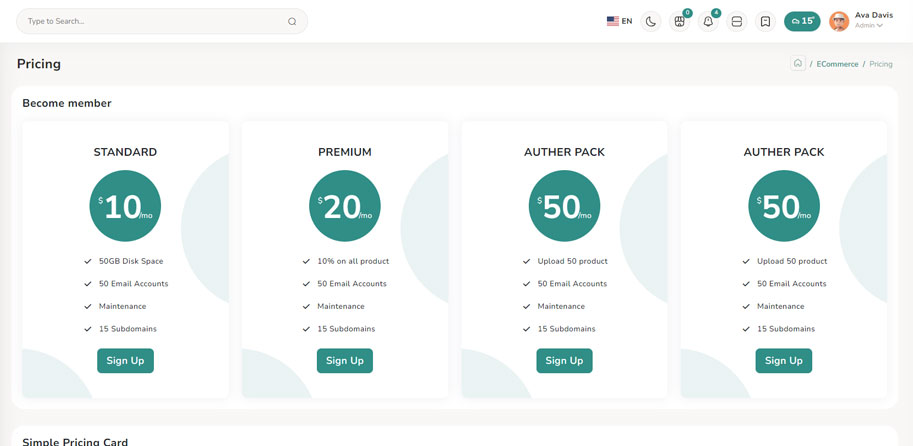Click the weather 15° badge

(x=802, y=21)
